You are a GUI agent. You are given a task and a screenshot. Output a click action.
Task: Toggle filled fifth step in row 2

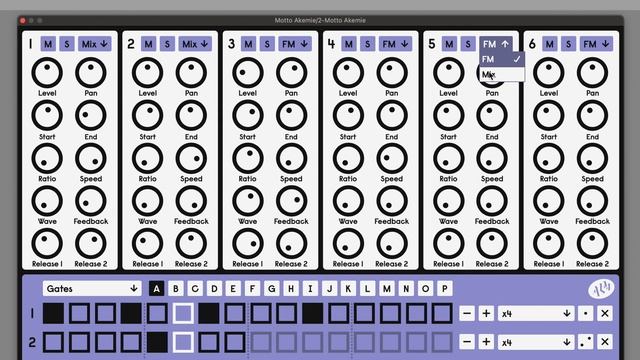click(x=157, y=342)
